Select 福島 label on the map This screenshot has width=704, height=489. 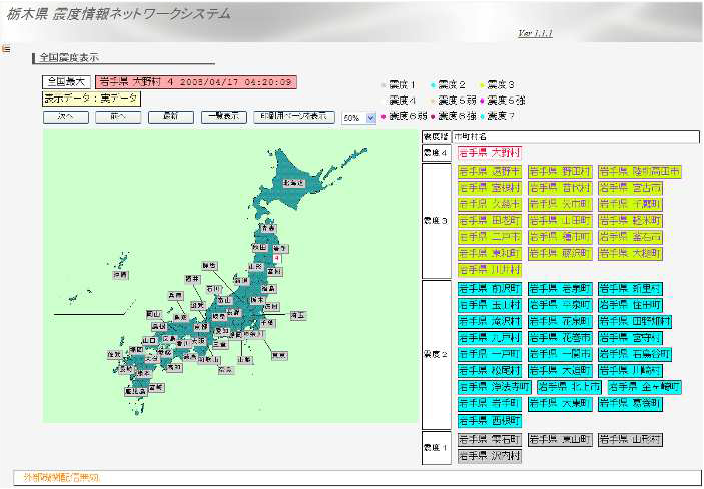pos(269,288)
